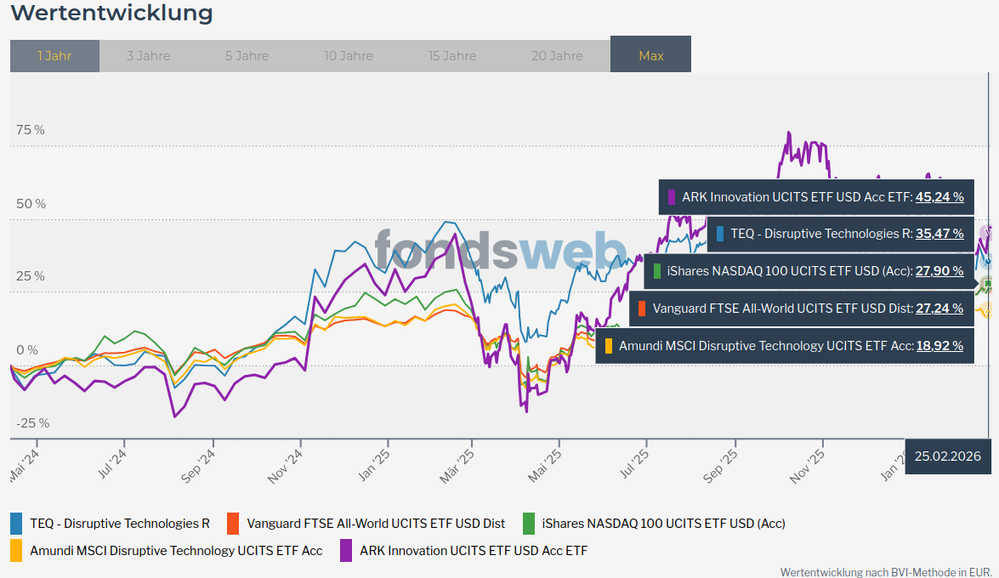The width and height of the screenshot is (999, 578).
Task: Choose the 10 Jahre period tab
Action: tap(348, 55)
